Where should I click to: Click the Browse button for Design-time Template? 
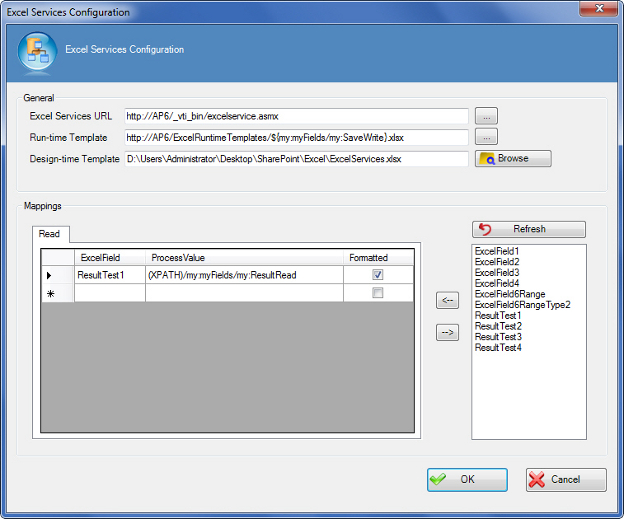(513, 158)
